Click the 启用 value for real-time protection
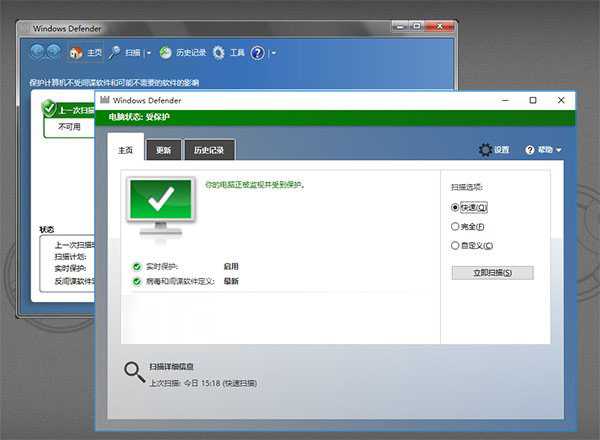 (x=231, y=266)
